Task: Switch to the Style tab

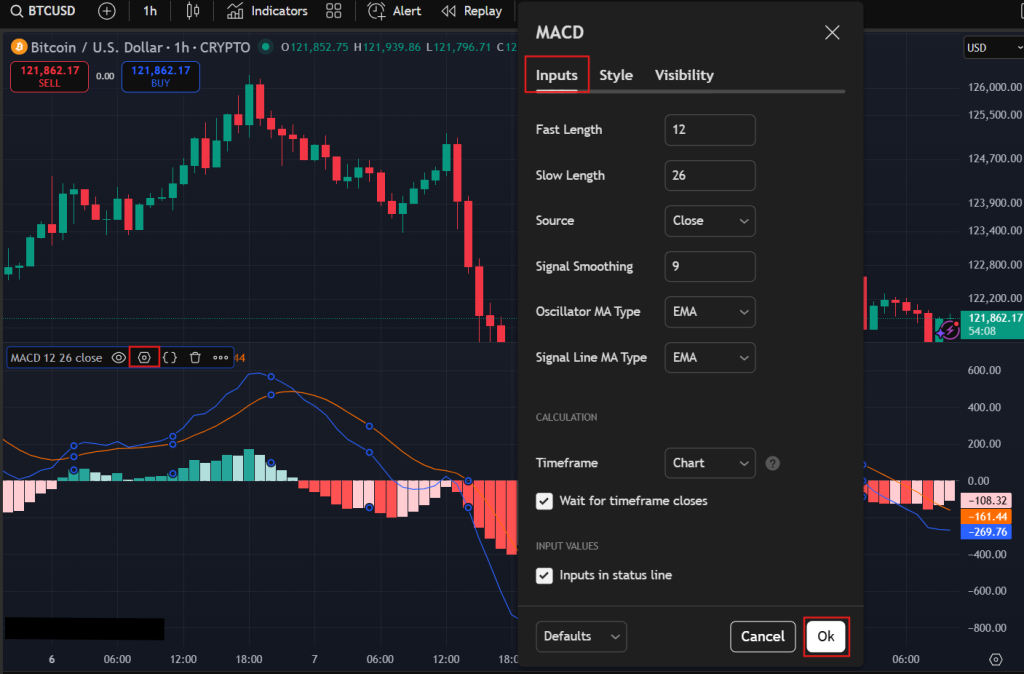Action: (616, 75)
